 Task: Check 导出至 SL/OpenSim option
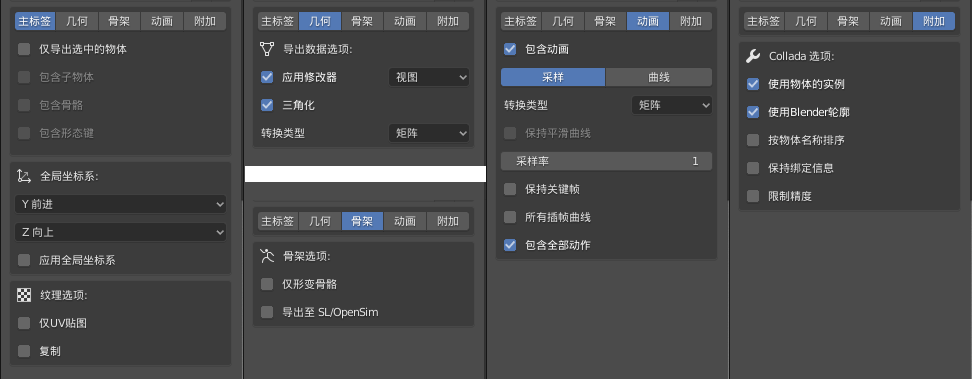click(267, 312)
